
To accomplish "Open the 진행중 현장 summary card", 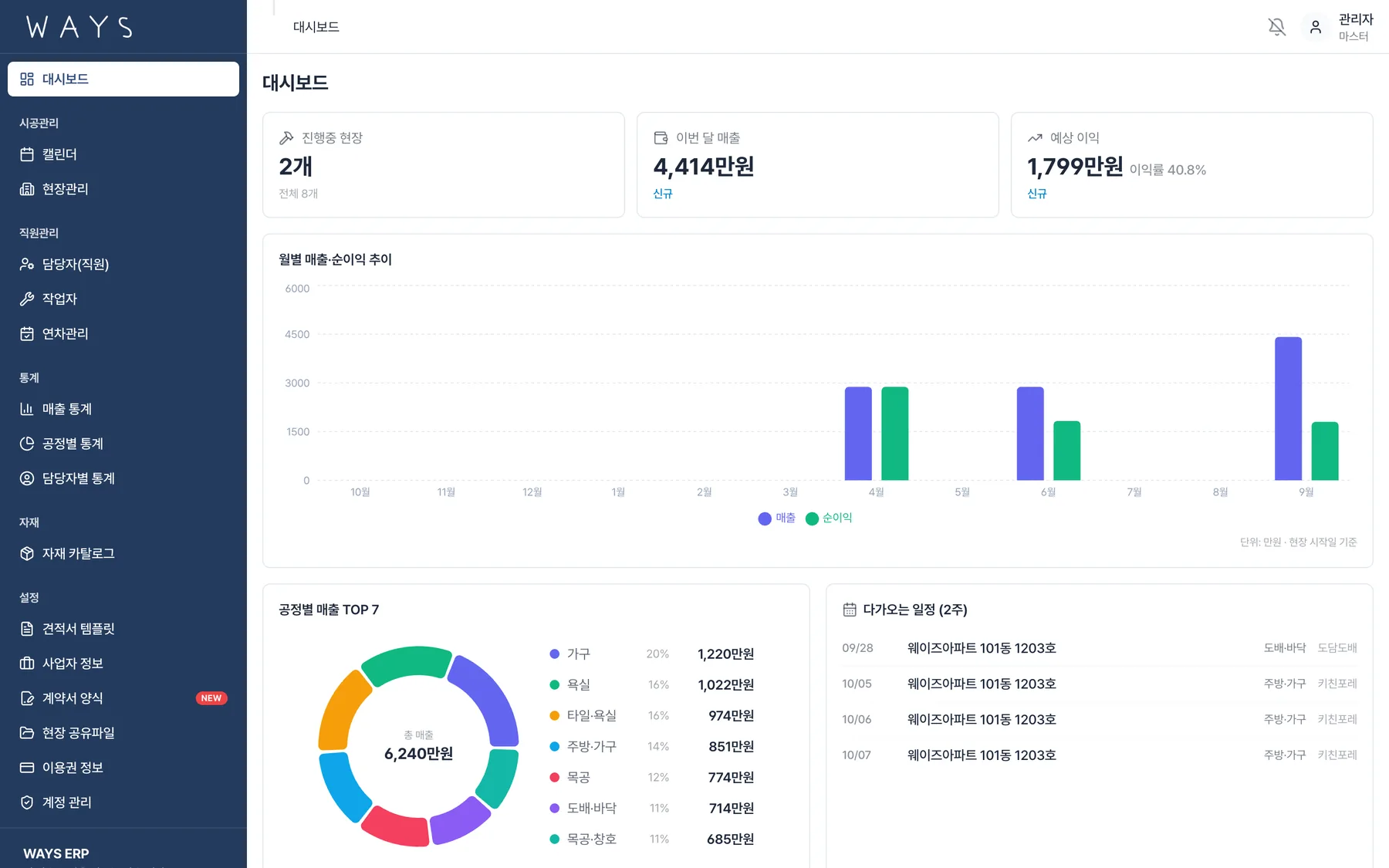I will (444, 165).
